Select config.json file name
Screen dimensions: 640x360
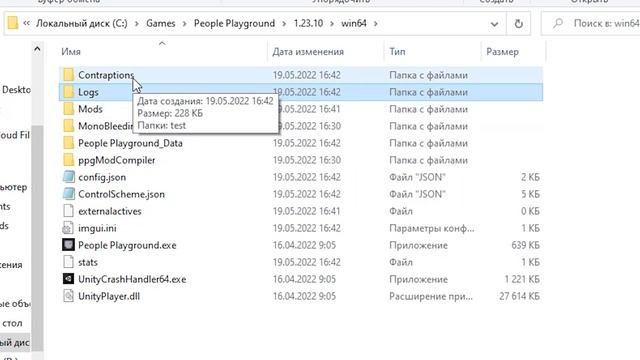coord(102,178)
